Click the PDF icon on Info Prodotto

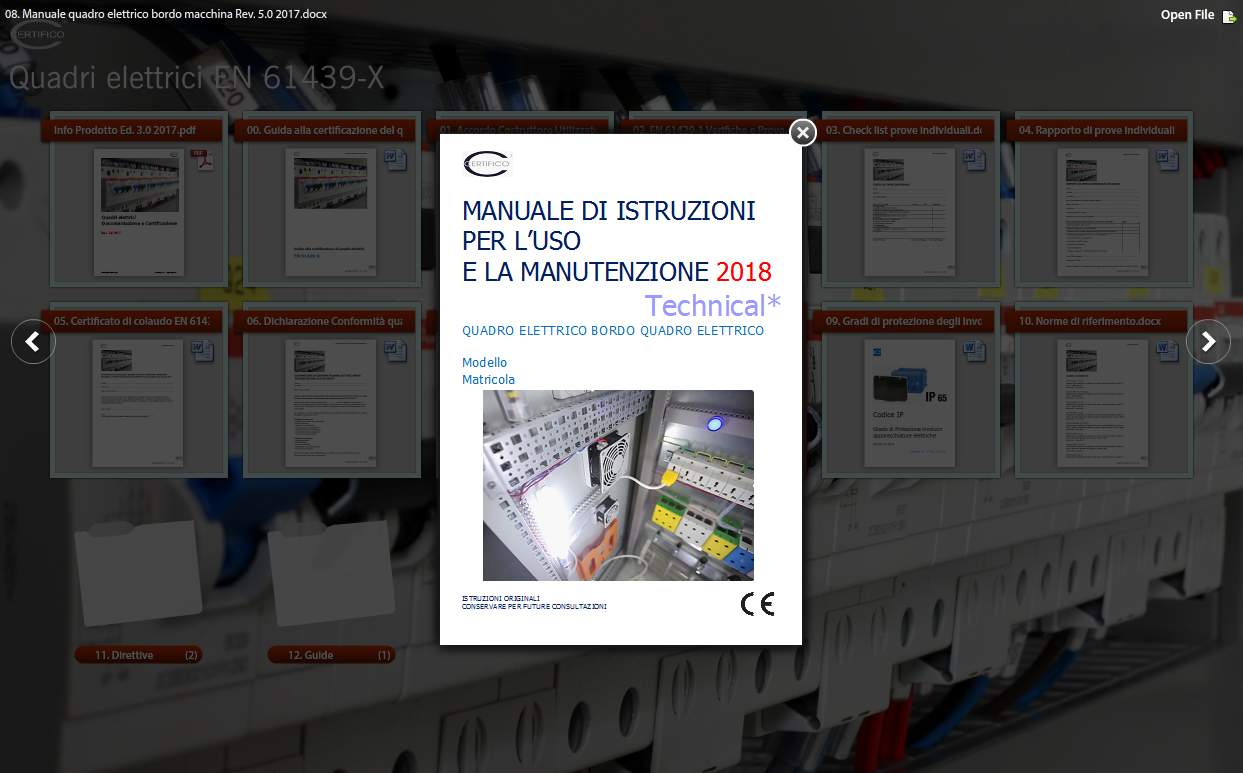[x=201, y=160]
